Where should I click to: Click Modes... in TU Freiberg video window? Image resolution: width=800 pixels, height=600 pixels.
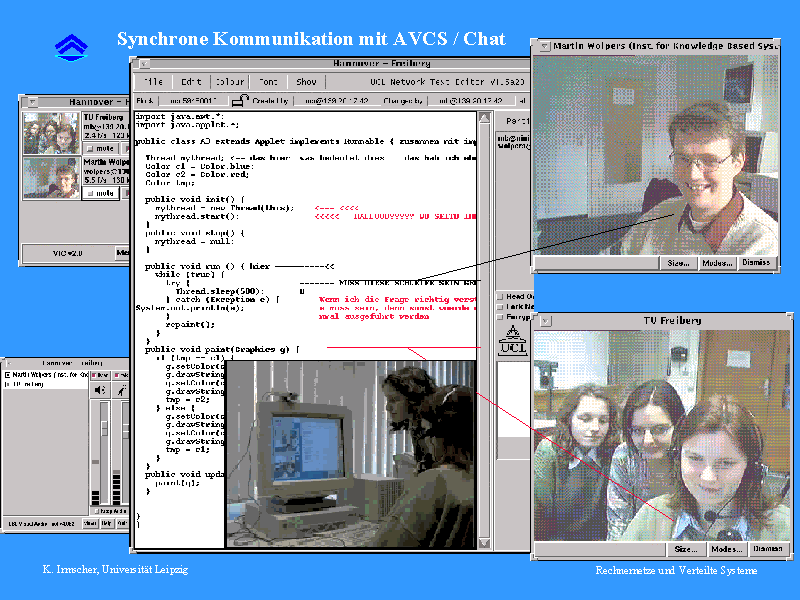tap(727, 549)
